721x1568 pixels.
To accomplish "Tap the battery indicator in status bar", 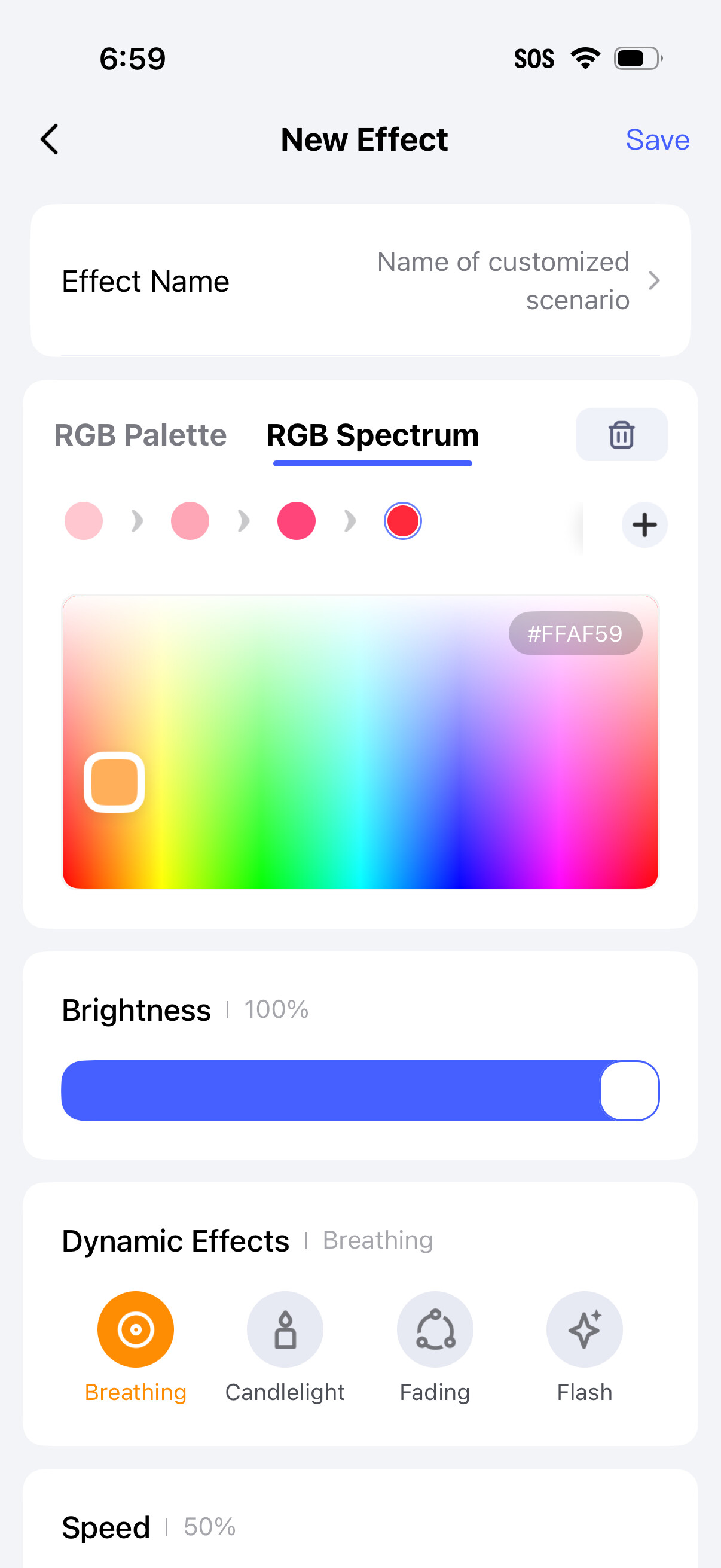I will tap(637, 59).
